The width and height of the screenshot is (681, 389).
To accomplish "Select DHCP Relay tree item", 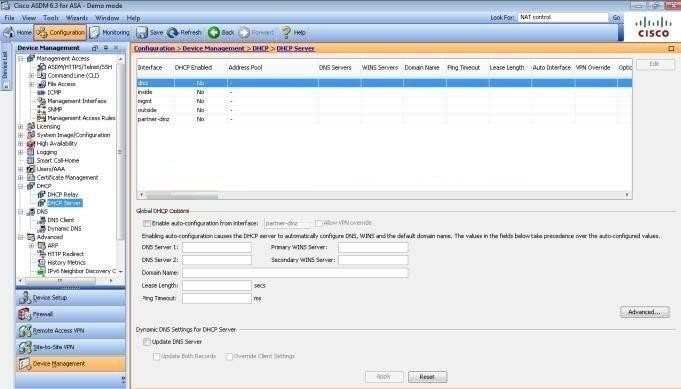I will [x=63, y=194].
